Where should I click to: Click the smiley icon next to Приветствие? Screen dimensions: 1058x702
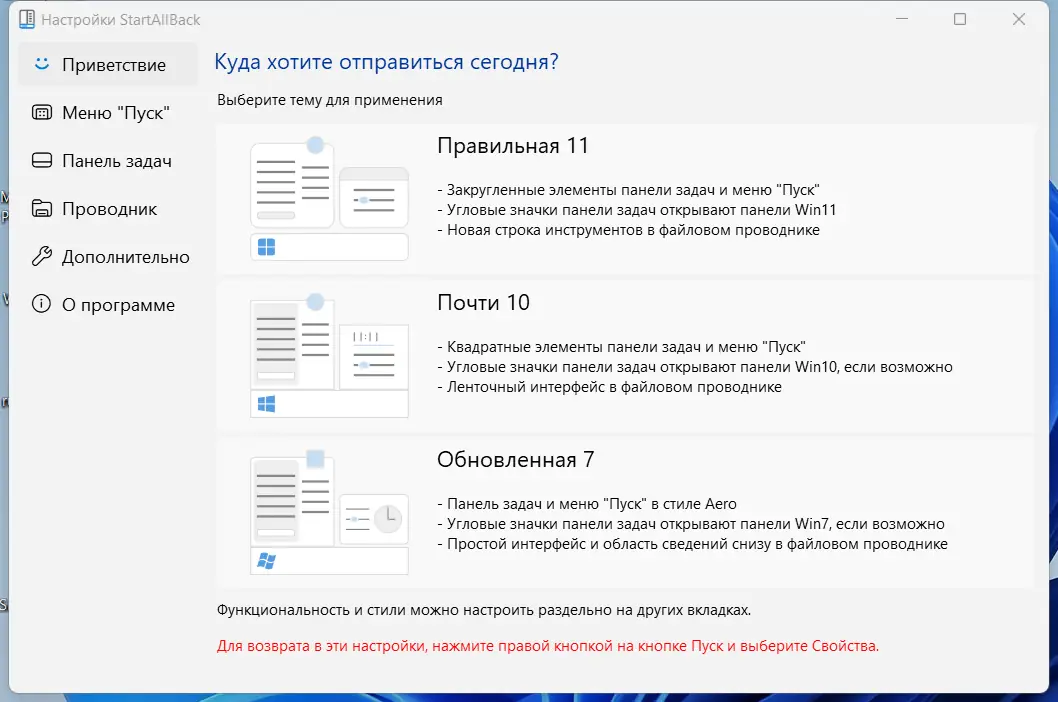pyautogui.click(x=41, y=64)
